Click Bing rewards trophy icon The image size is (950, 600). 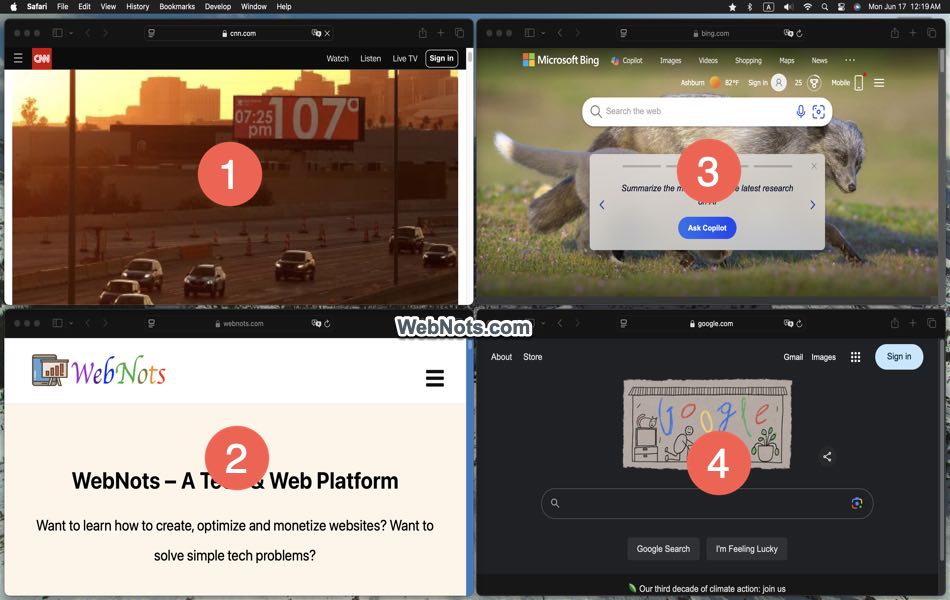[x=814, y=82]
